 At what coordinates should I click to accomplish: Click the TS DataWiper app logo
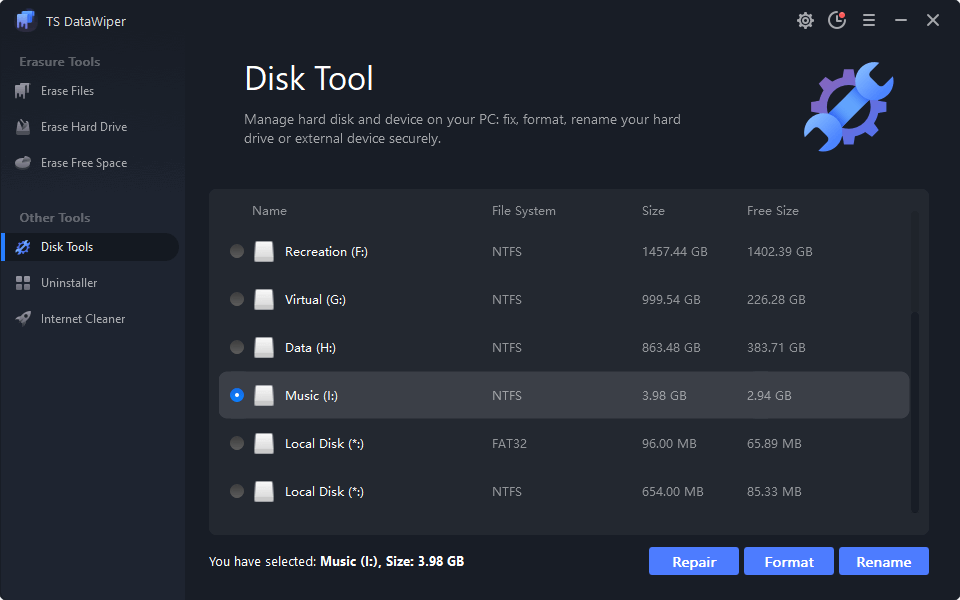(x=26, y=21)
